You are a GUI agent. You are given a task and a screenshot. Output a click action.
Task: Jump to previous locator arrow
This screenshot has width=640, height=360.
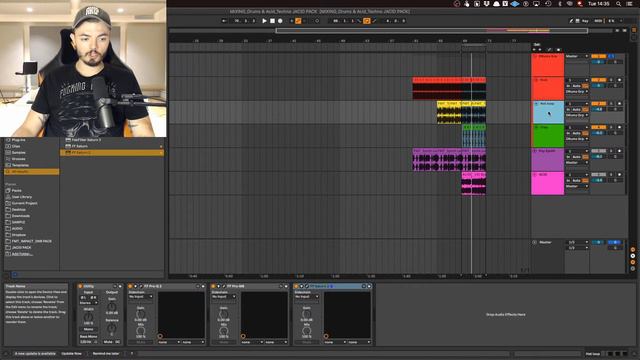click(x=535, y=50)
